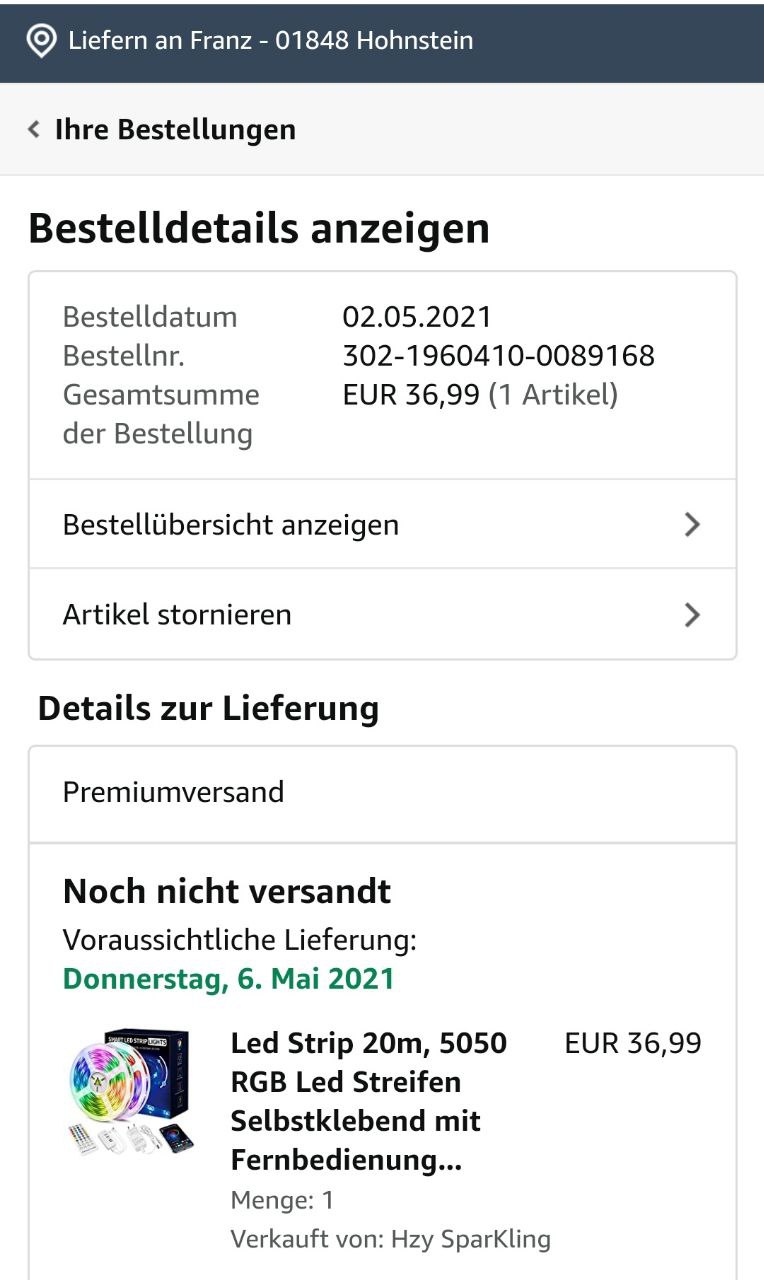Viewport: 764px width, 1280px height.
Task: Tap chevron arrow next to Artikel stornieren
Action: point(692,614)
